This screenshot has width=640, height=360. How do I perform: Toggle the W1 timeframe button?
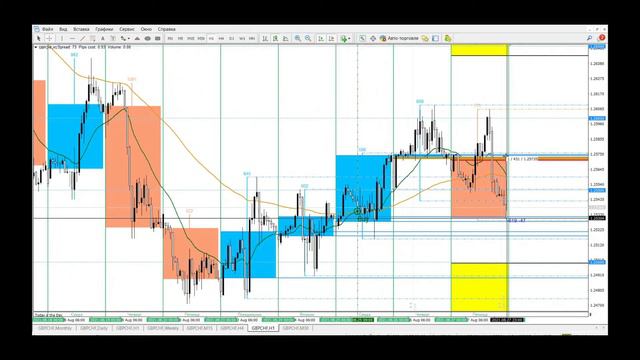coord(242,38)
